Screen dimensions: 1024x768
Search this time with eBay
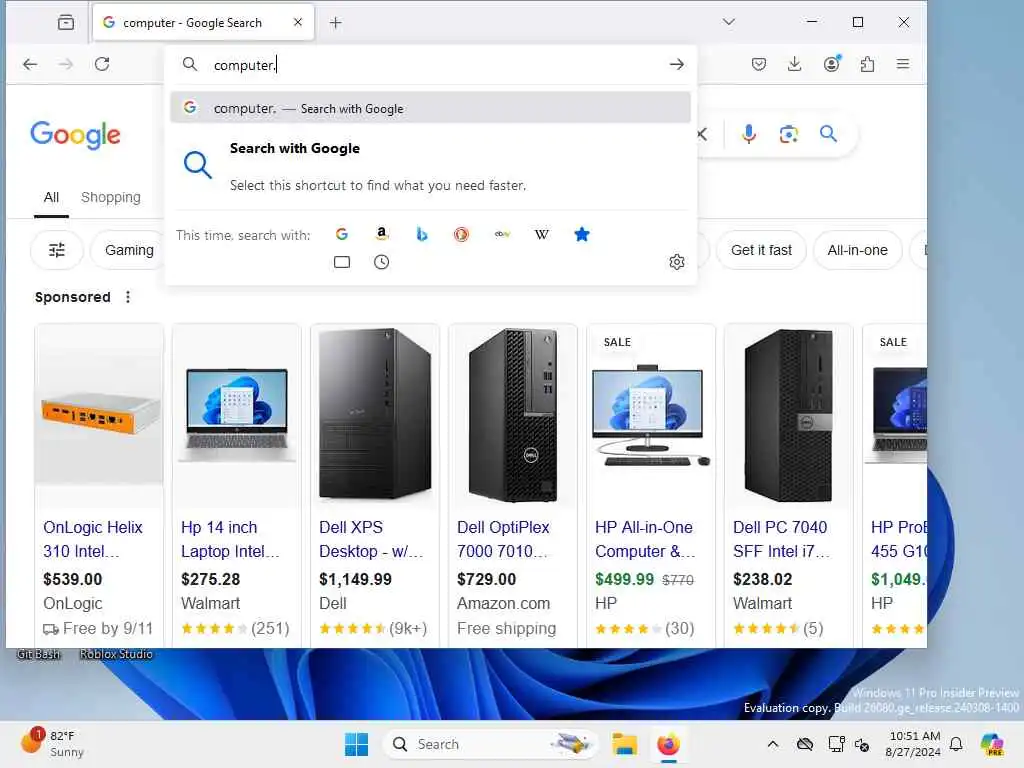[502, 234]
